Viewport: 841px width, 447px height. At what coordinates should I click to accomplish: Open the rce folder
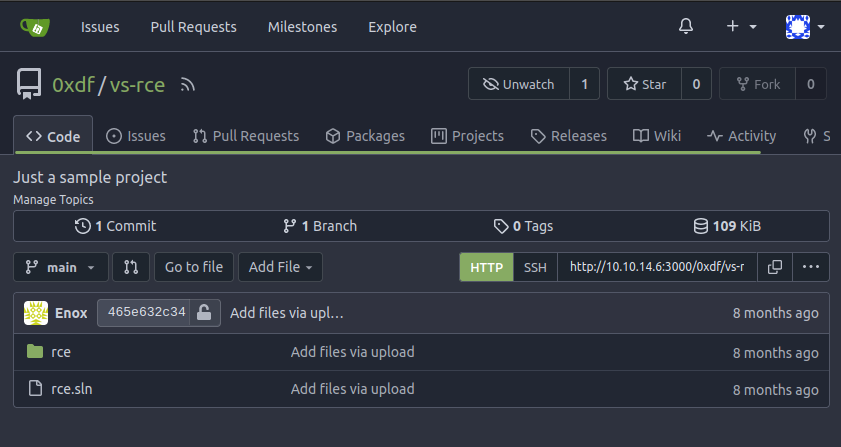(61, 352)
